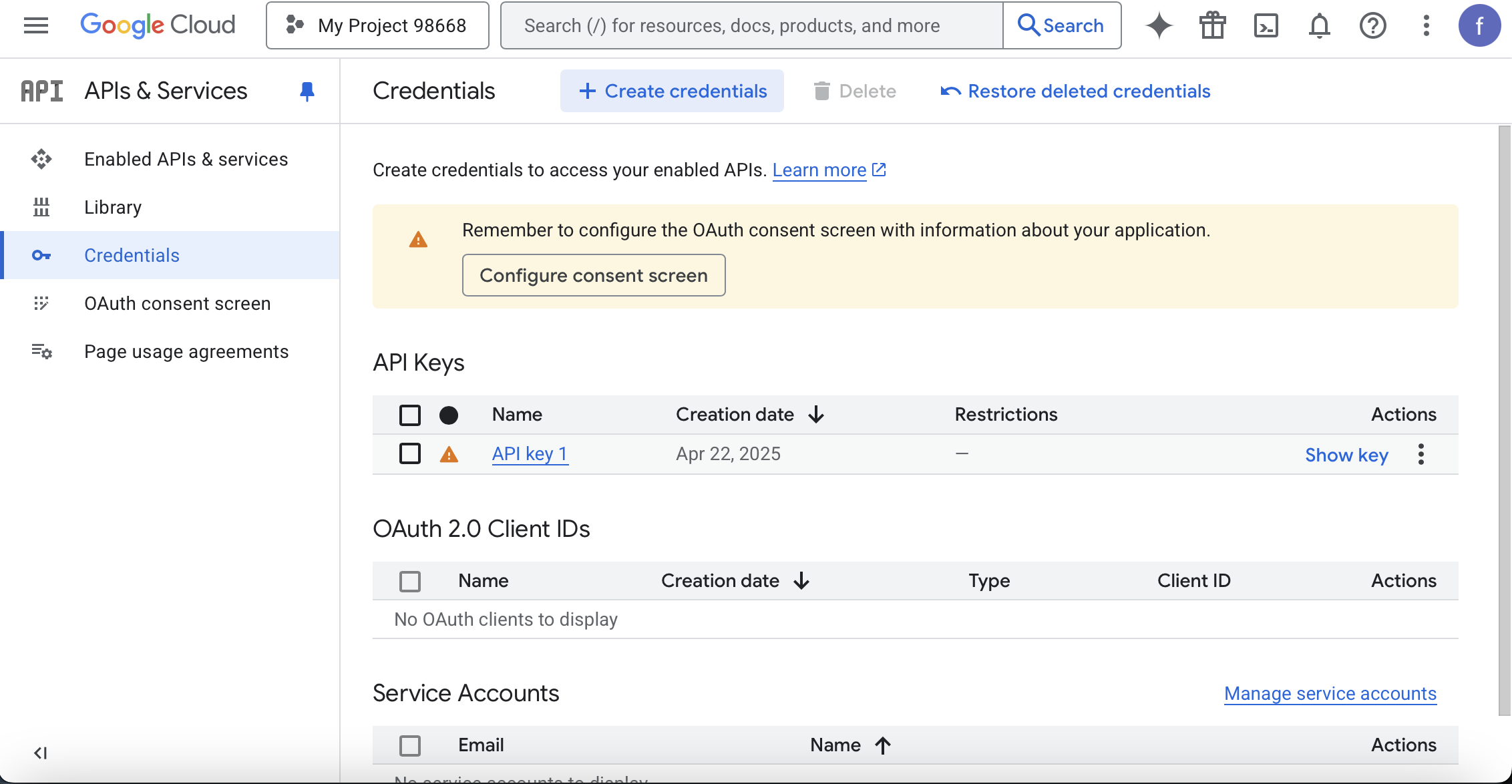Check the OAuth 2.0 Client IDs header checkbox
1512x784 pixels.
(x=409, y=581)
